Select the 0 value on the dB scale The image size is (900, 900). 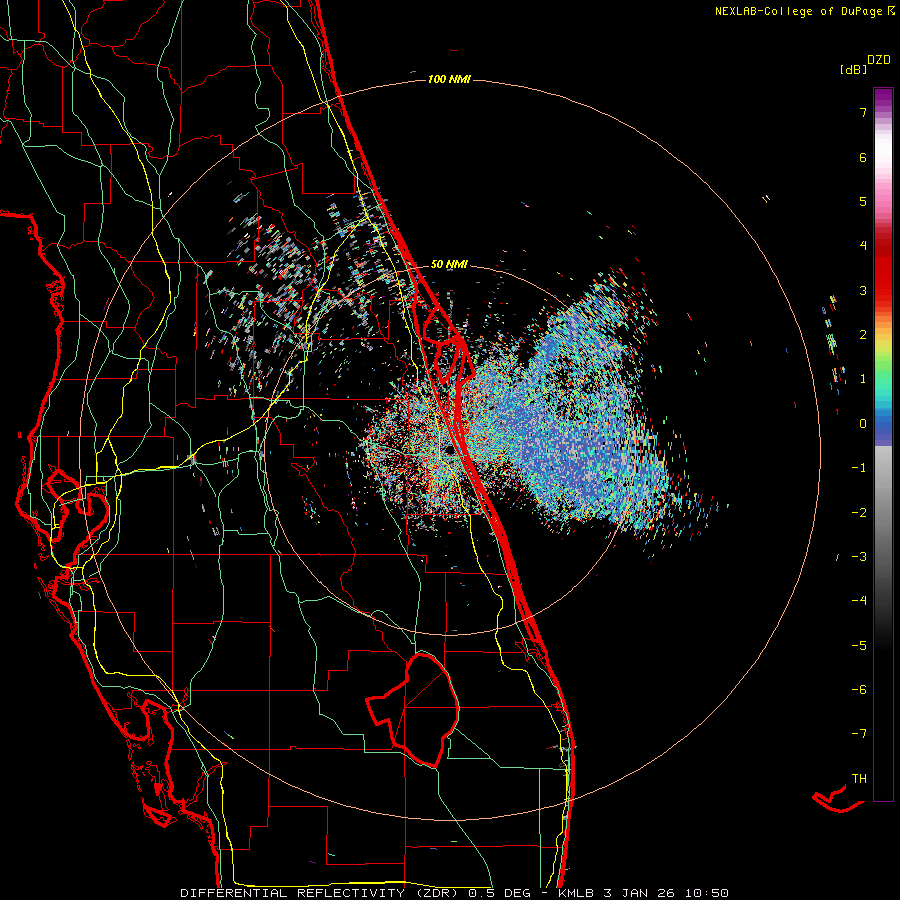(863, 424)
